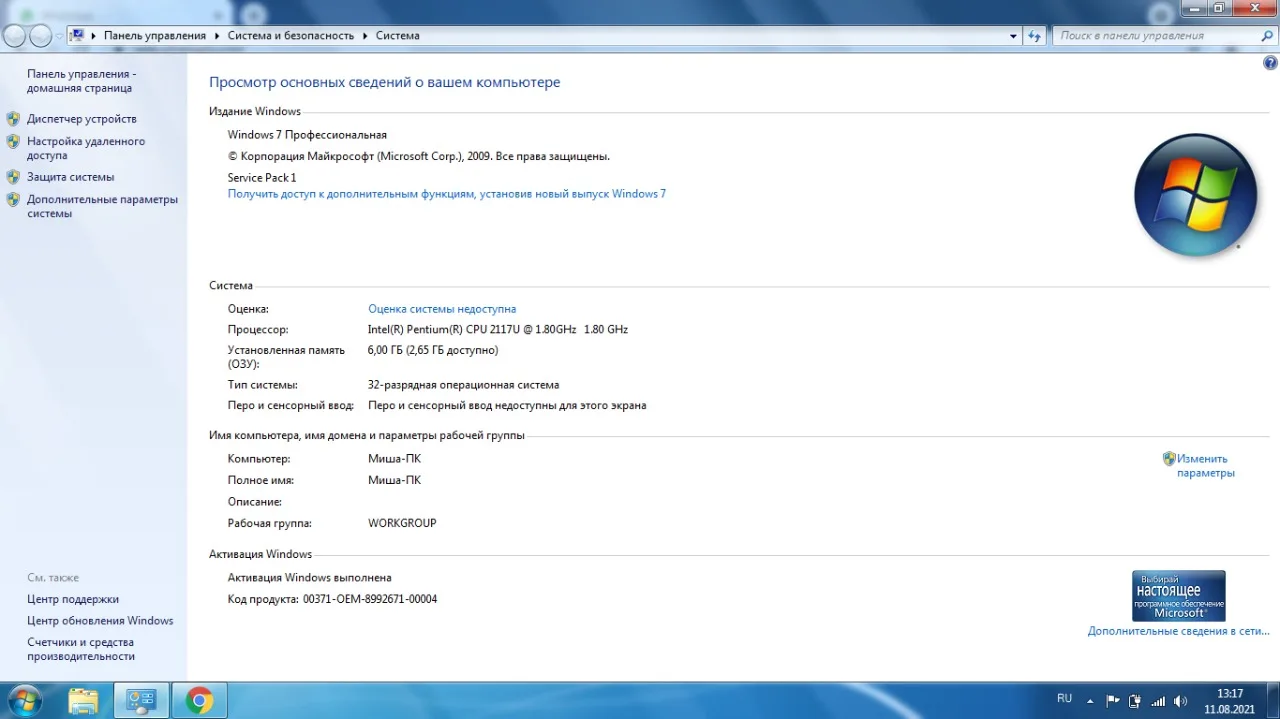Screen dimensions: 1280x719
Task: Click the computer icon in address bar
Action: 76,35
